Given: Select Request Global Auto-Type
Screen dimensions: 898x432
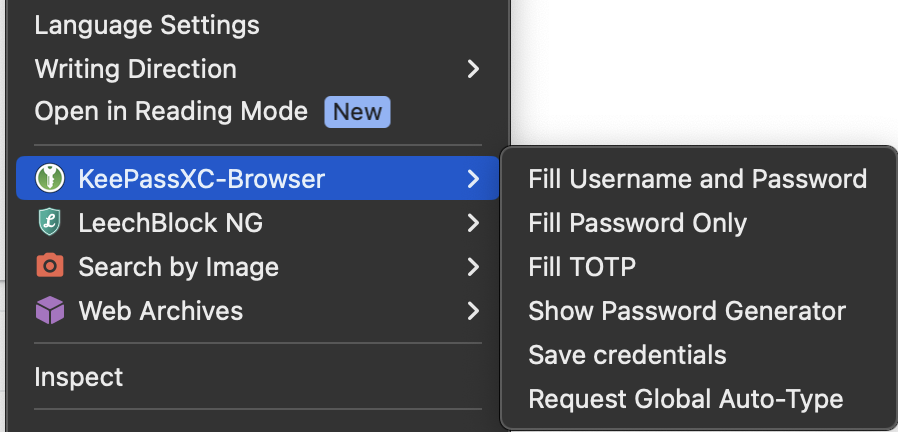Looking at the screenshot, I should click(x=685, y=399).
